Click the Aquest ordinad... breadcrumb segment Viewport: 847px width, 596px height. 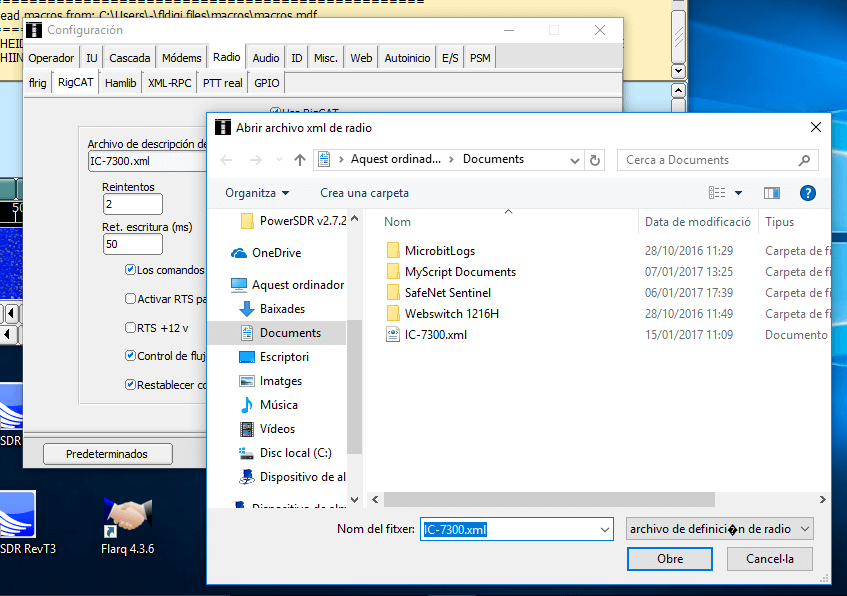(x=395, y=159)
